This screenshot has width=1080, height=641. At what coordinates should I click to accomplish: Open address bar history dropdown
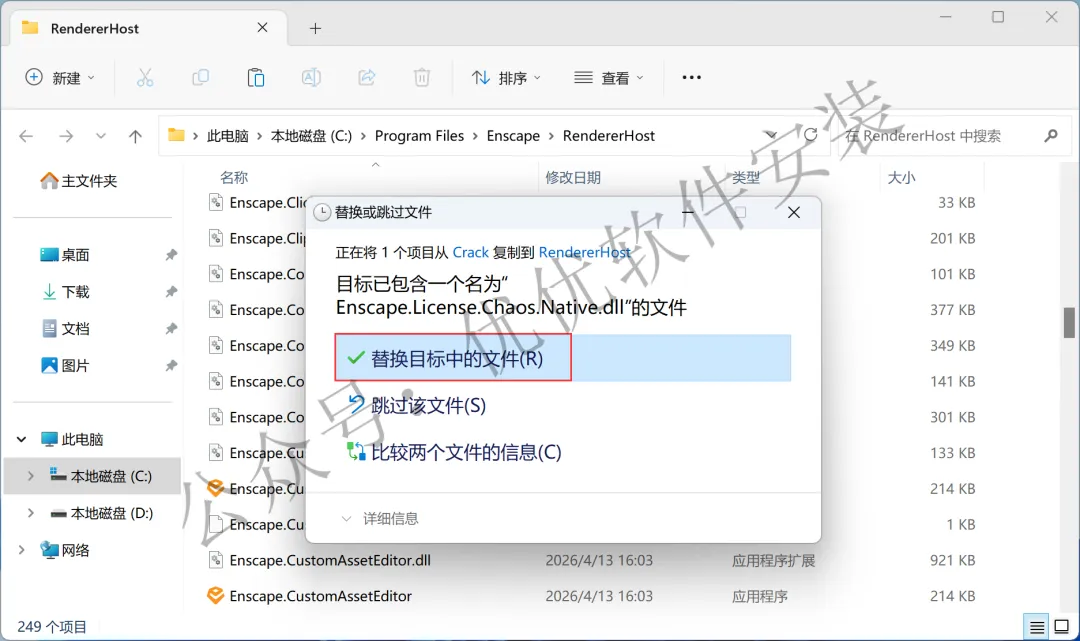[771, 136]
